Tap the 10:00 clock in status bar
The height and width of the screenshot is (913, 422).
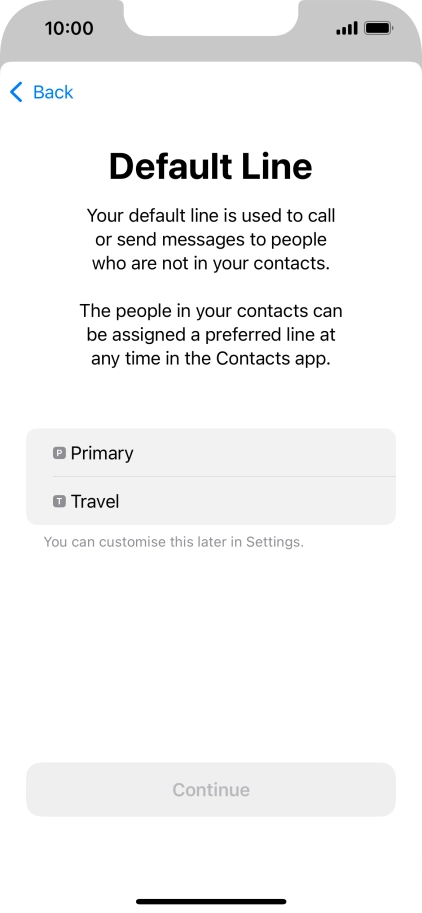tap(69, 28)
